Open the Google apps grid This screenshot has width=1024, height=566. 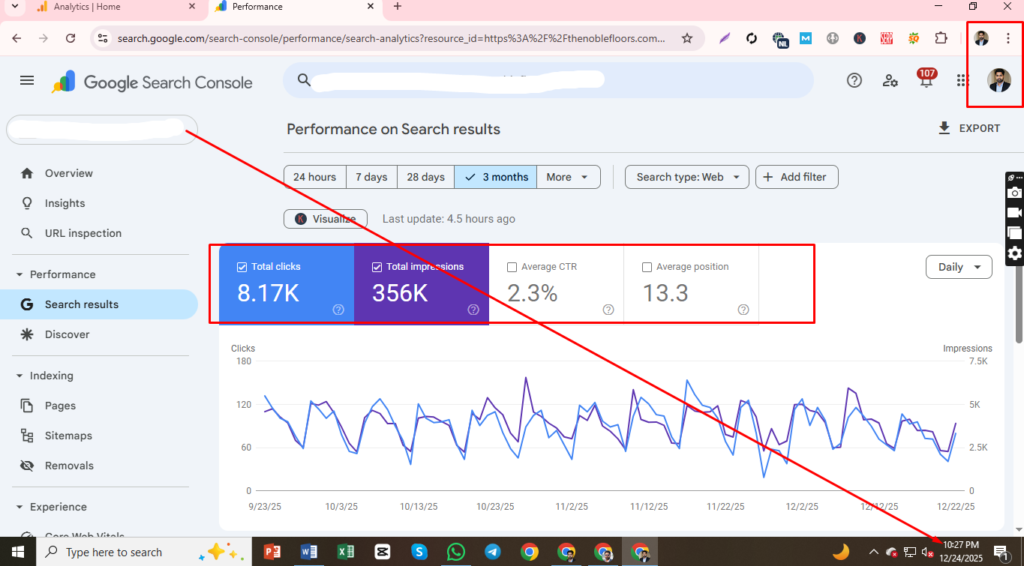pyautogui.click(x=962, y=80)
